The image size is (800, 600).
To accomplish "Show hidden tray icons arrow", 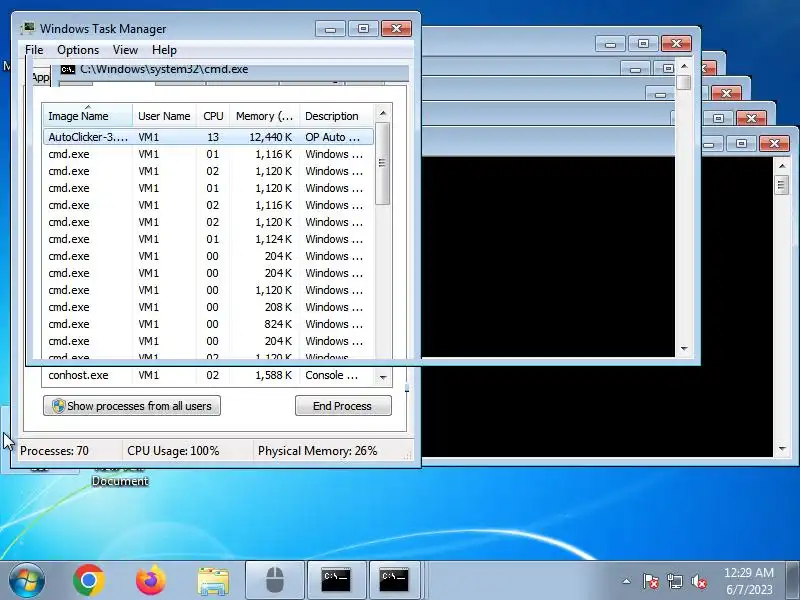I will tap(627, 581).
